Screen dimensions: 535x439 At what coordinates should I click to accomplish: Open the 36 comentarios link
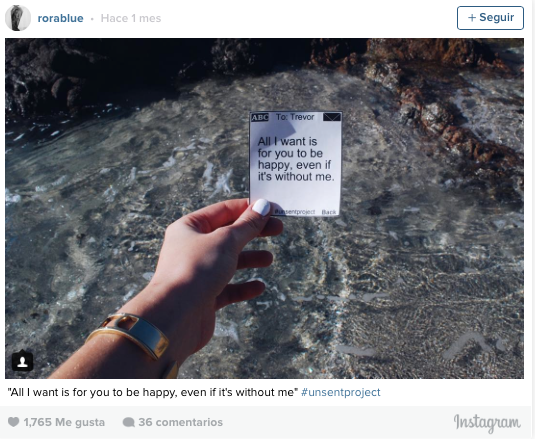pyautogui.click(x=180, y=422)
